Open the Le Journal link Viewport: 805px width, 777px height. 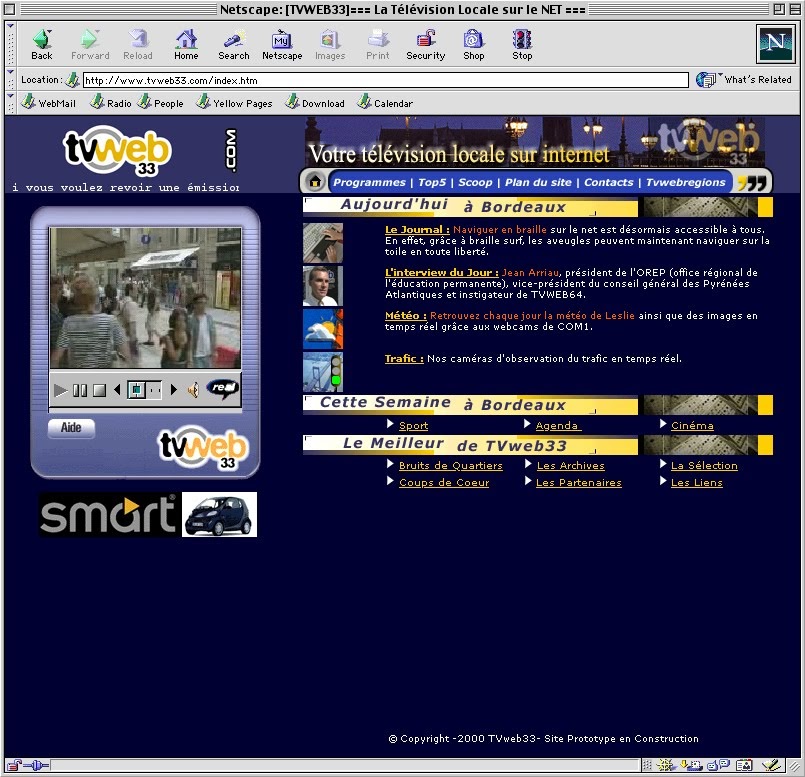(417, 230)
